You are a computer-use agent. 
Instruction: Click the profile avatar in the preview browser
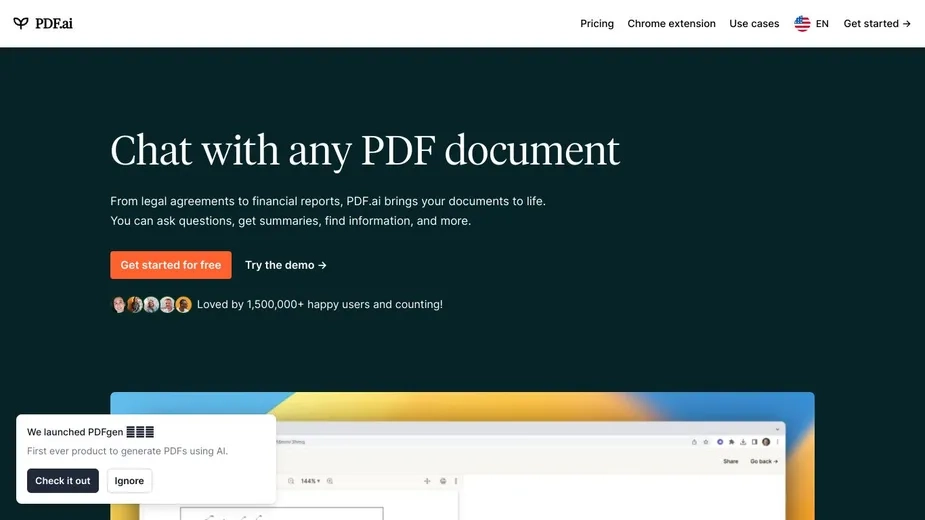[x=766, y=441]
